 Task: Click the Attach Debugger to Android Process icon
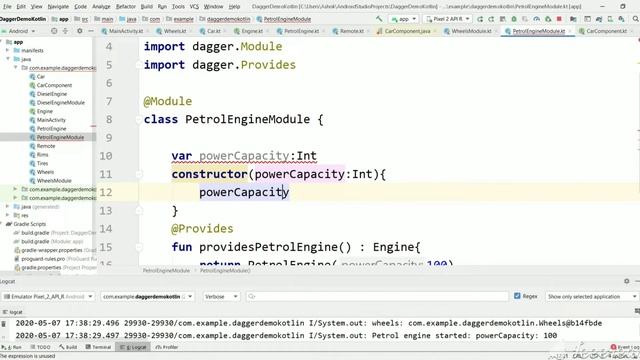tap(548, 19)
